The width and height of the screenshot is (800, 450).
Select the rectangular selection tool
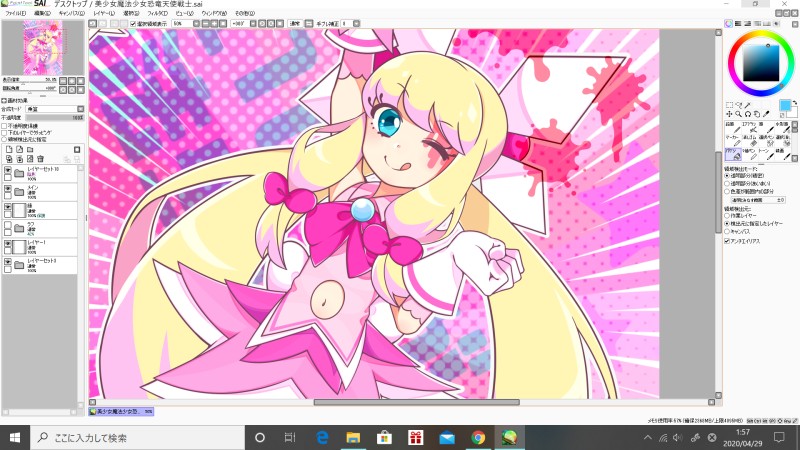click(x=730, y=106)
